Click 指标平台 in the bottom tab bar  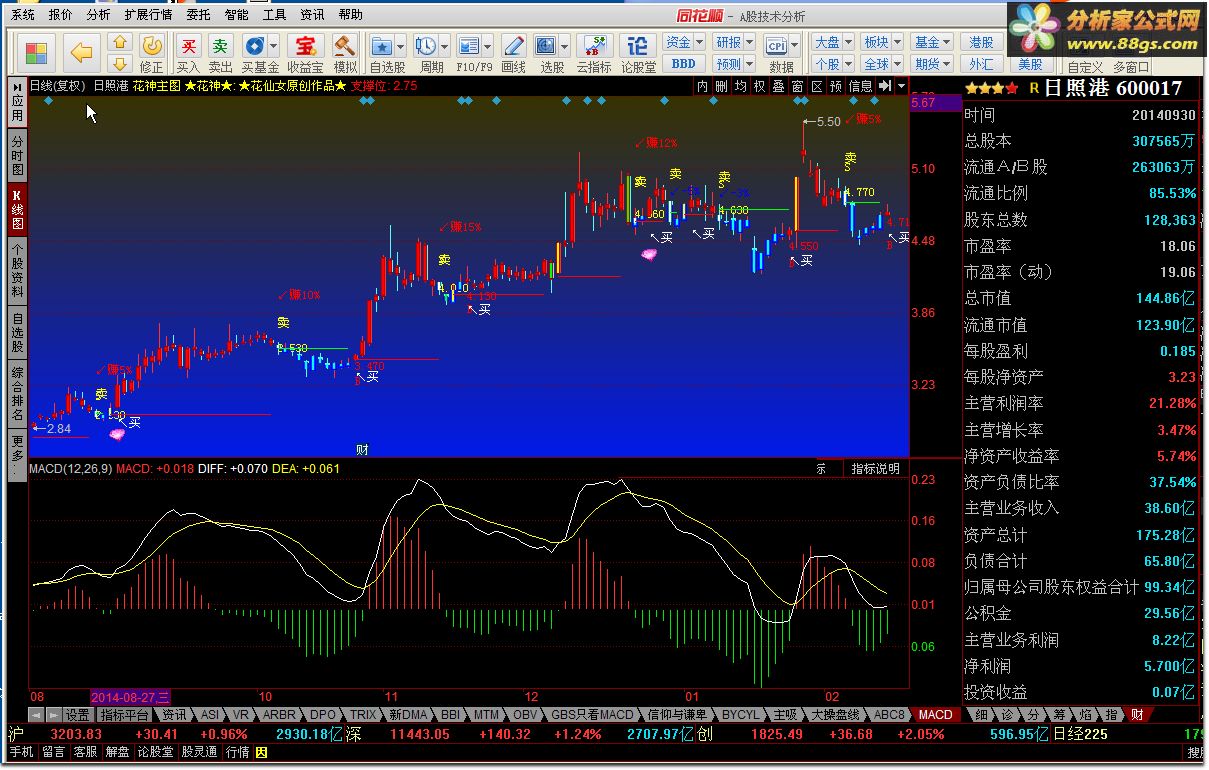(x=124, y=714)
